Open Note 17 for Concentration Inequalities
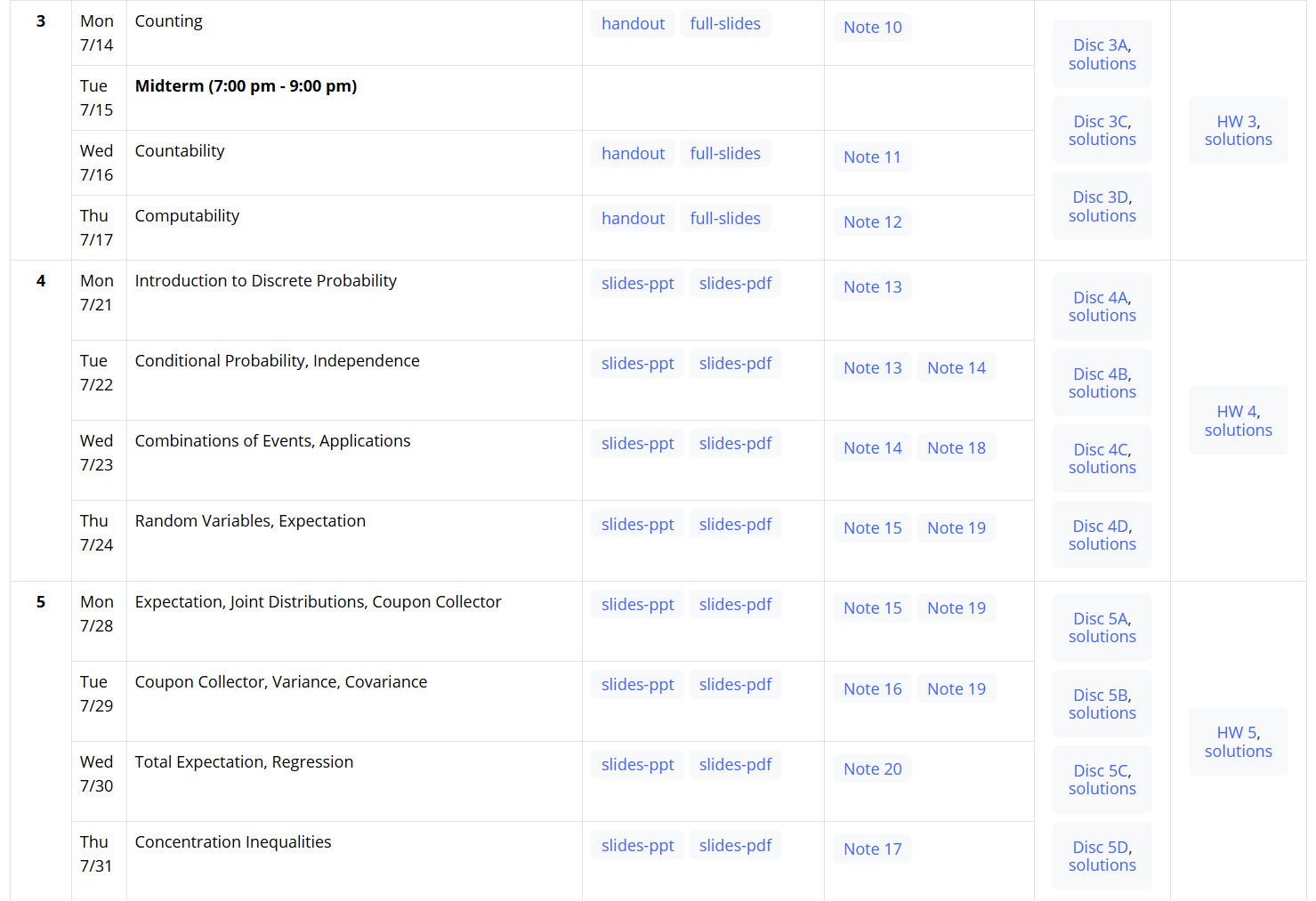1316x901 pixels. click(872, 849)
